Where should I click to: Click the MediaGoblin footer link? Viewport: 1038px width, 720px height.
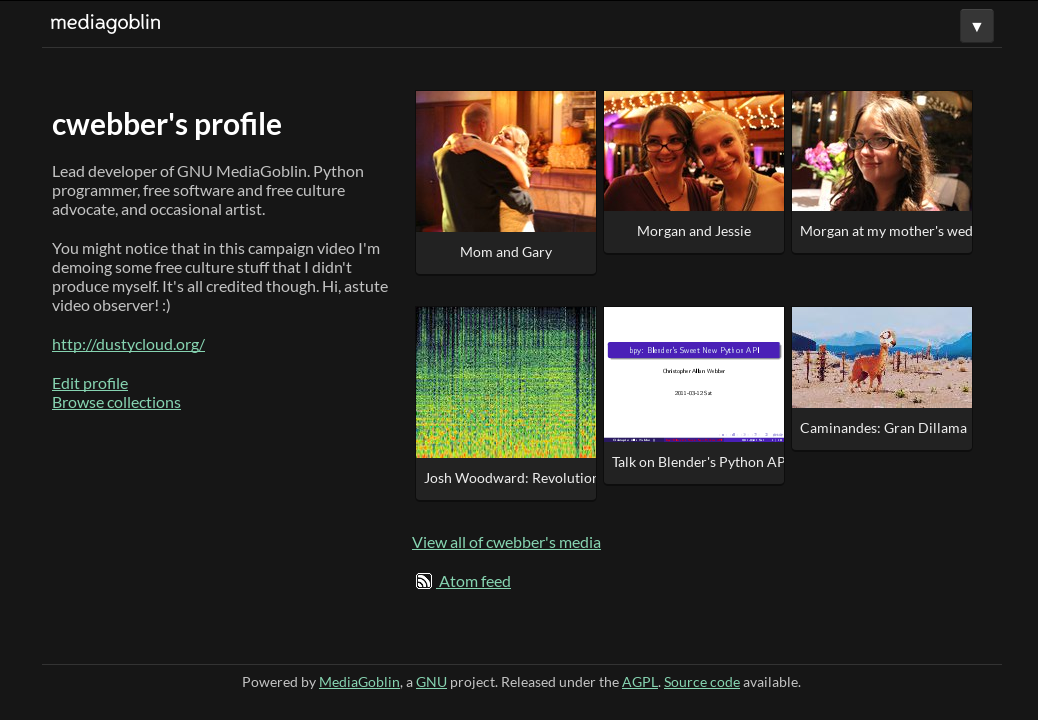point(359,682)
